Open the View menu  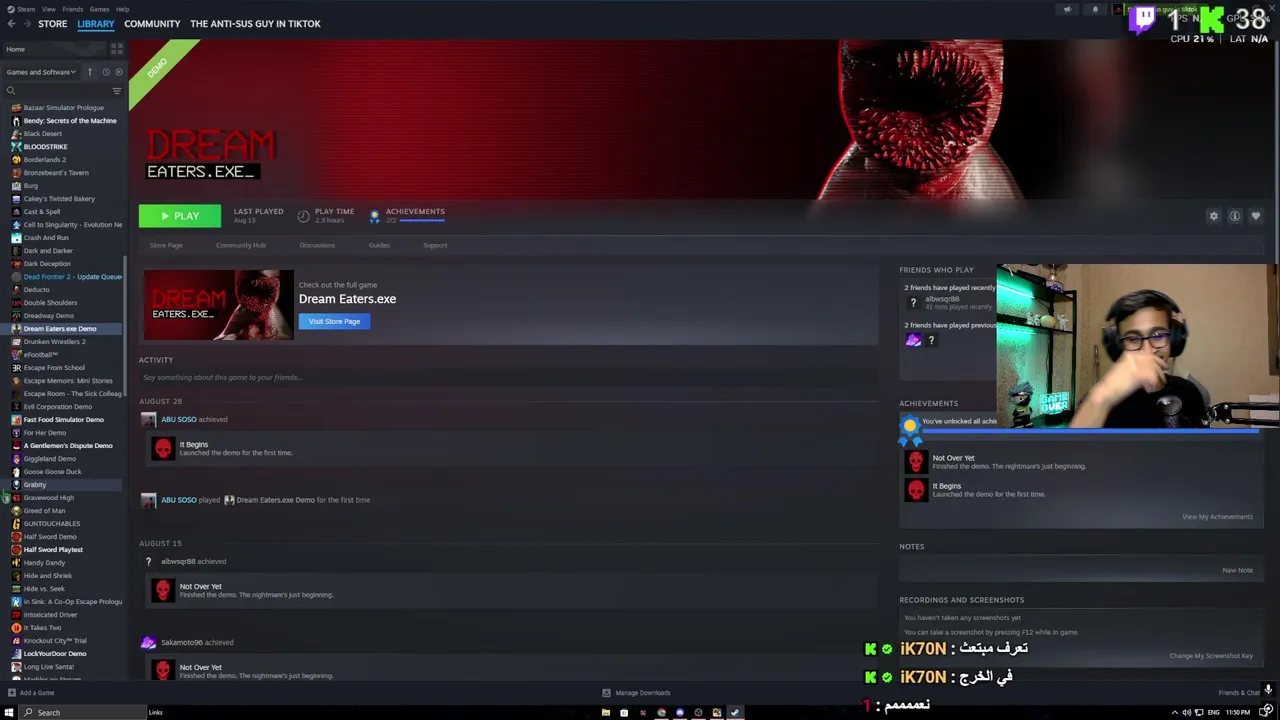tap(48, 9)
